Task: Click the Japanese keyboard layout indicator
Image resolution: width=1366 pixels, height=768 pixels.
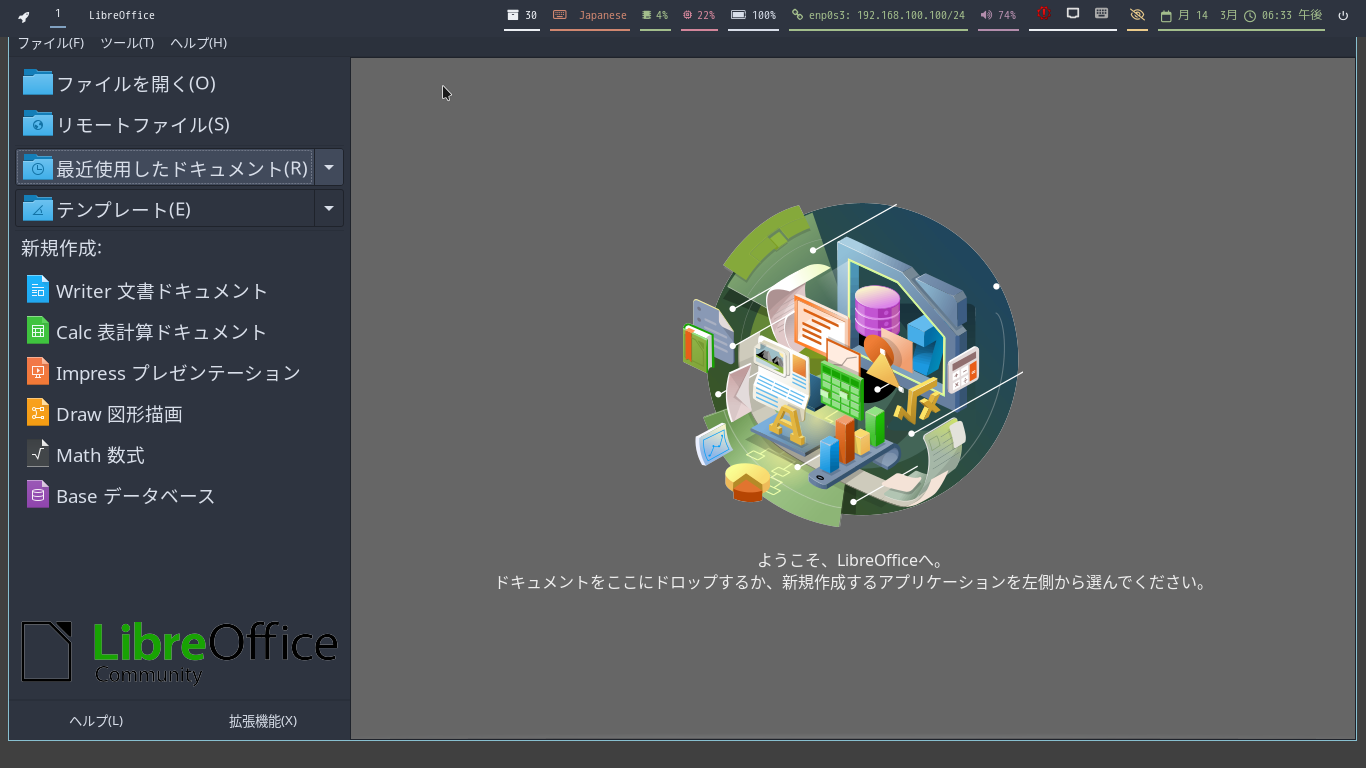Action: coord(590,15)
